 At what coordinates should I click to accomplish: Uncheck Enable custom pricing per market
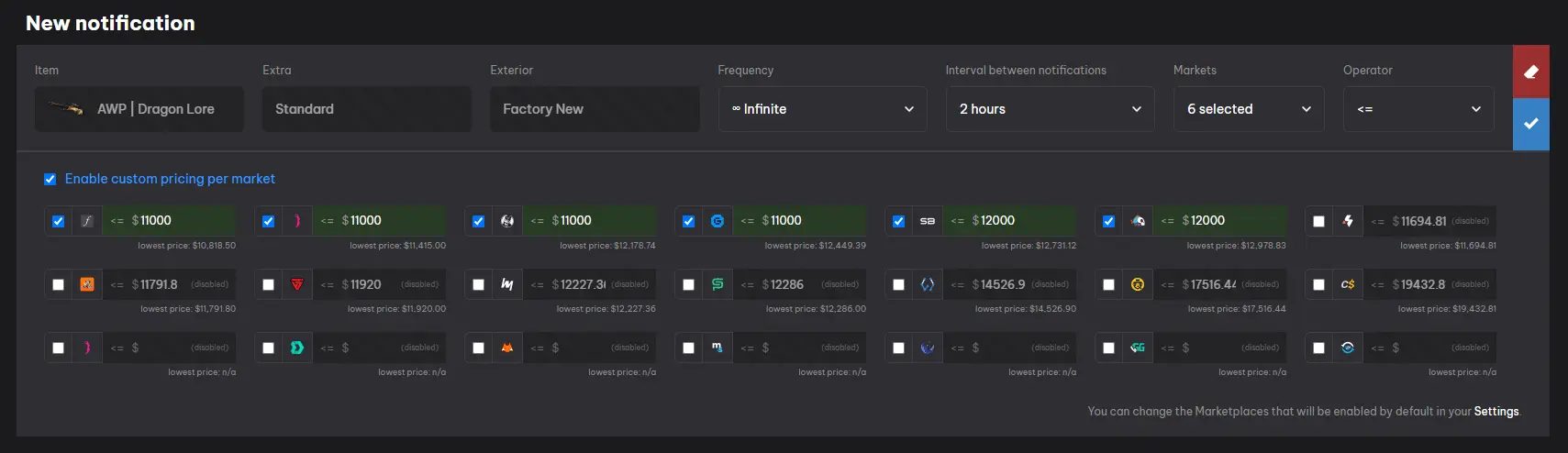50,179
